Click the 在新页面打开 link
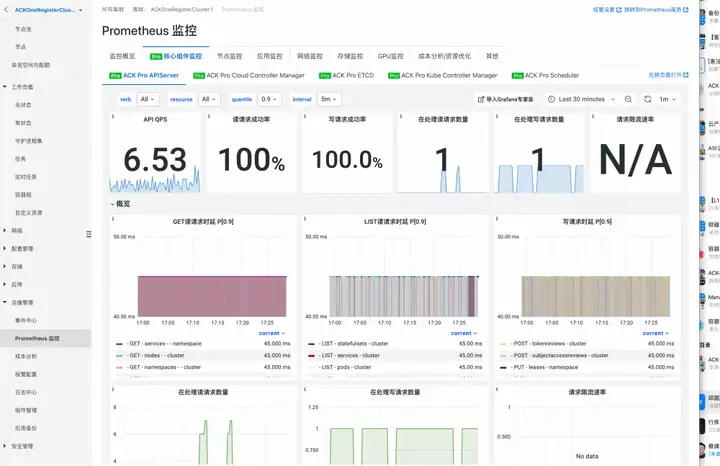The height and width of the screenshot is (466, 720). (669, 75)
